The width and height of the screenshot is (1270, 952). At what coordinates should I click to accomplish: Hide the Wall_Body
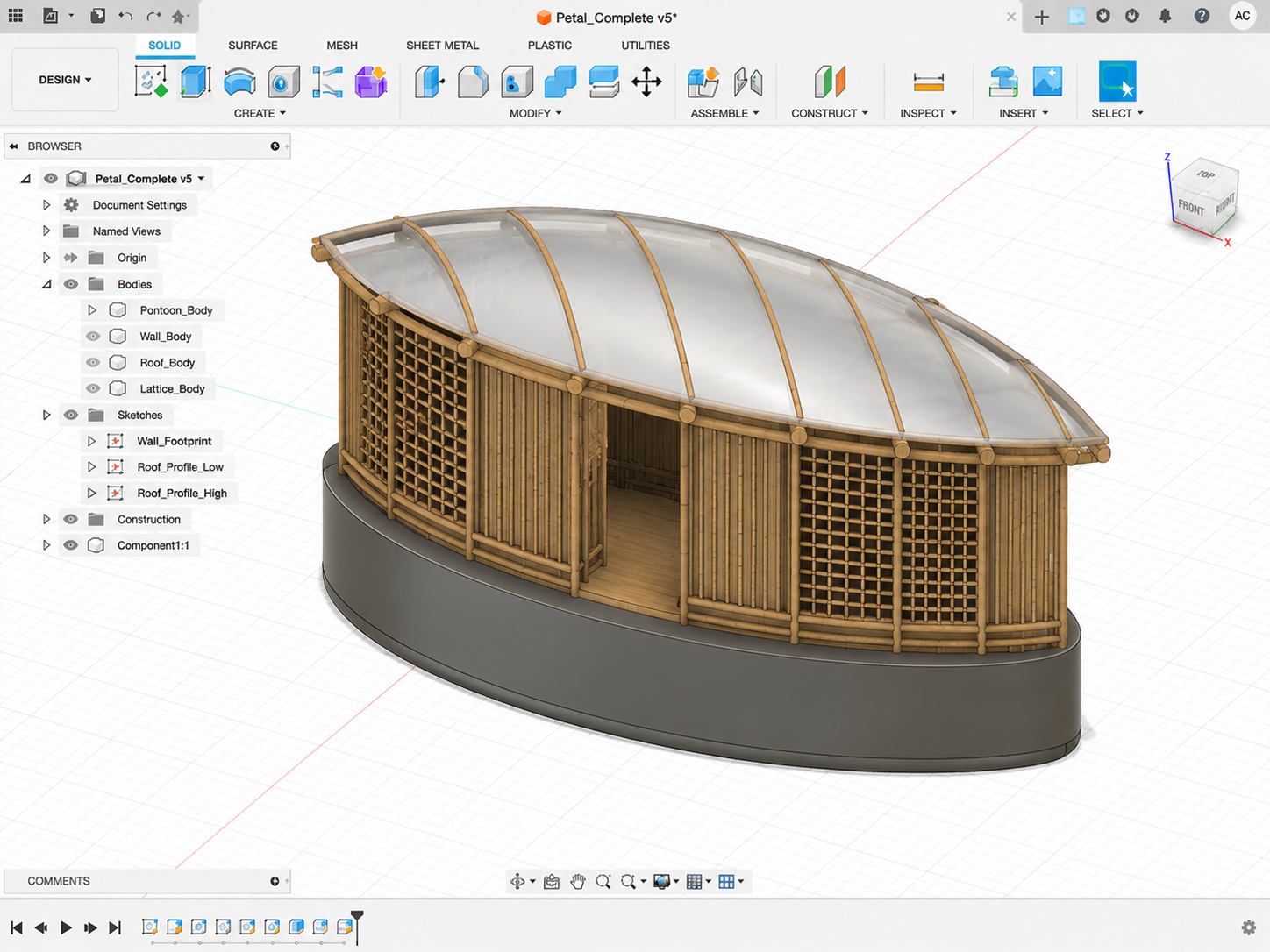point(93,337)
